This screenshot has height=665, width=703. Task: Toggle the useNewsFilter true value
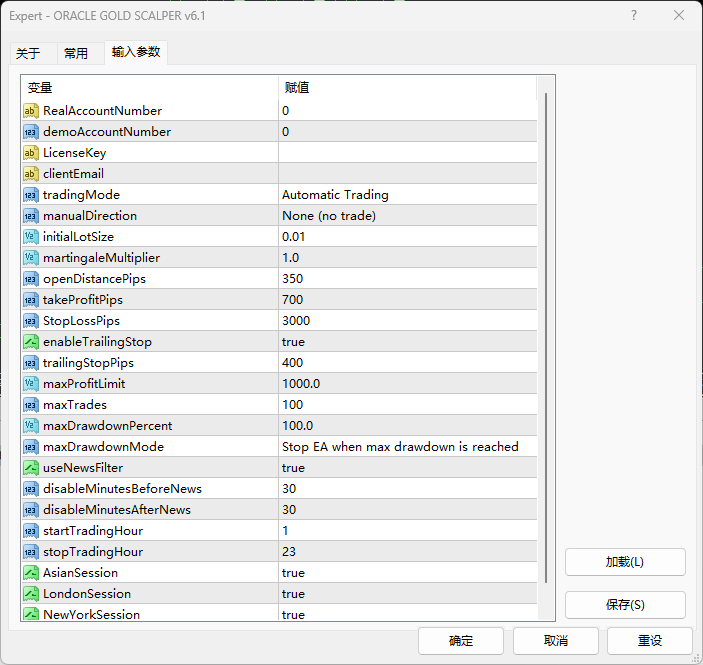point(408,468)
